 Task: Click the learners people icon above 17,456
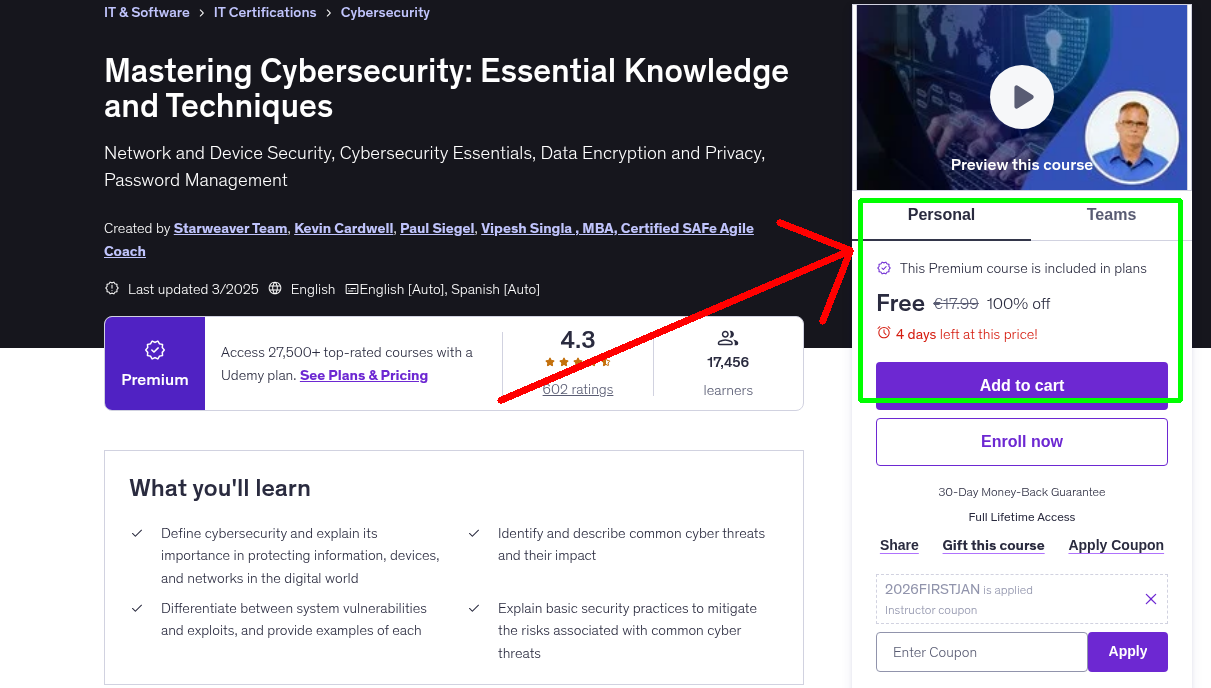click(x=727, y=338)
